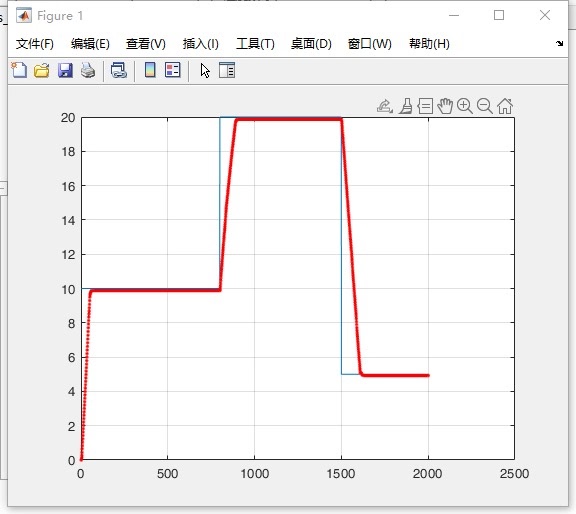The width and height of the screenshot is (576, 514).
Task: Save the figure using the floppy disk icon
Action: 65,70
